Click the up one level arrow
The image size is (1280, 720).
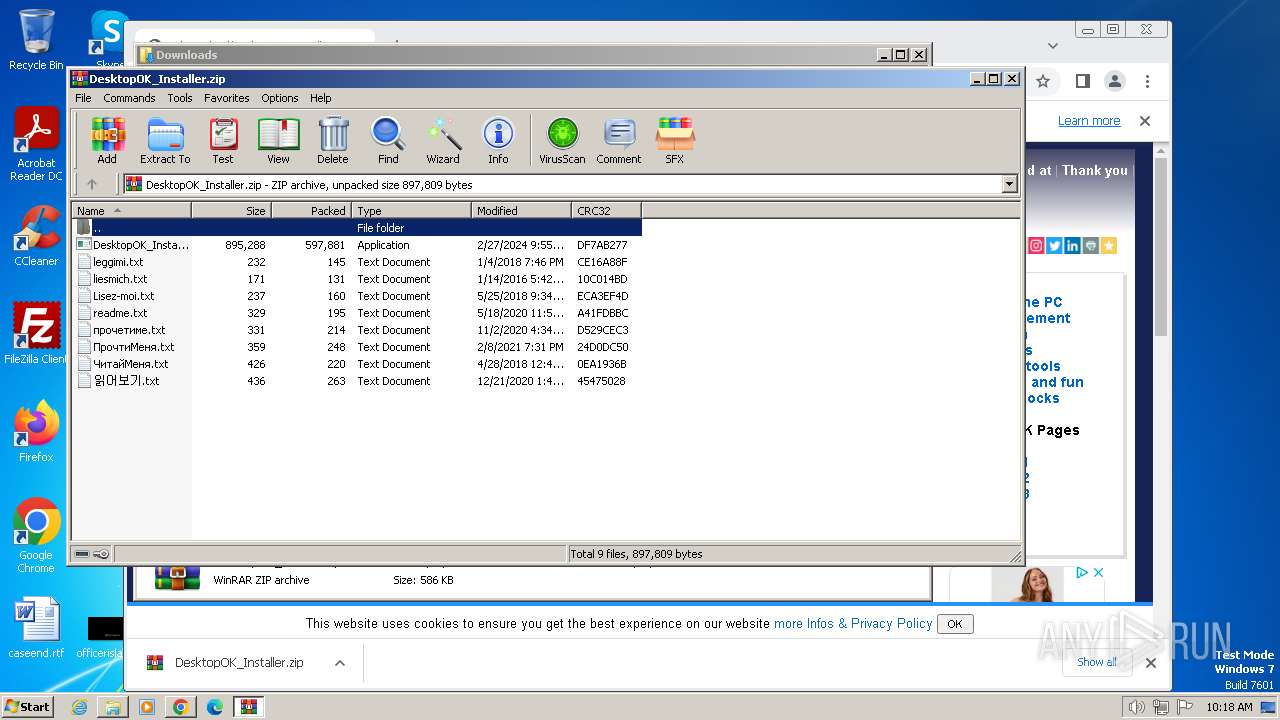pyautogui.click(x=92, y=184)
